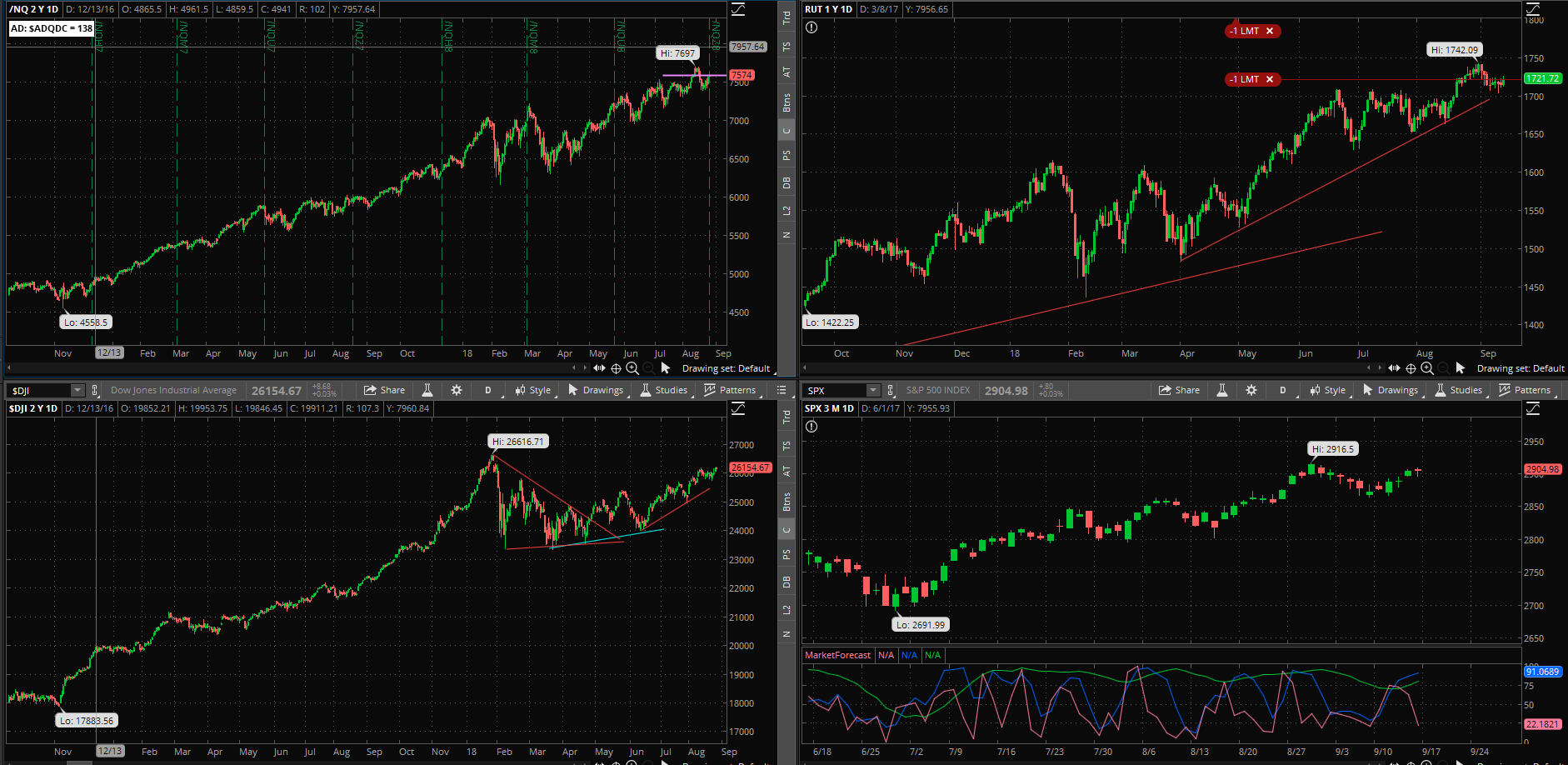Click Share button in SPX chart toolbar

pos(1179,390)
